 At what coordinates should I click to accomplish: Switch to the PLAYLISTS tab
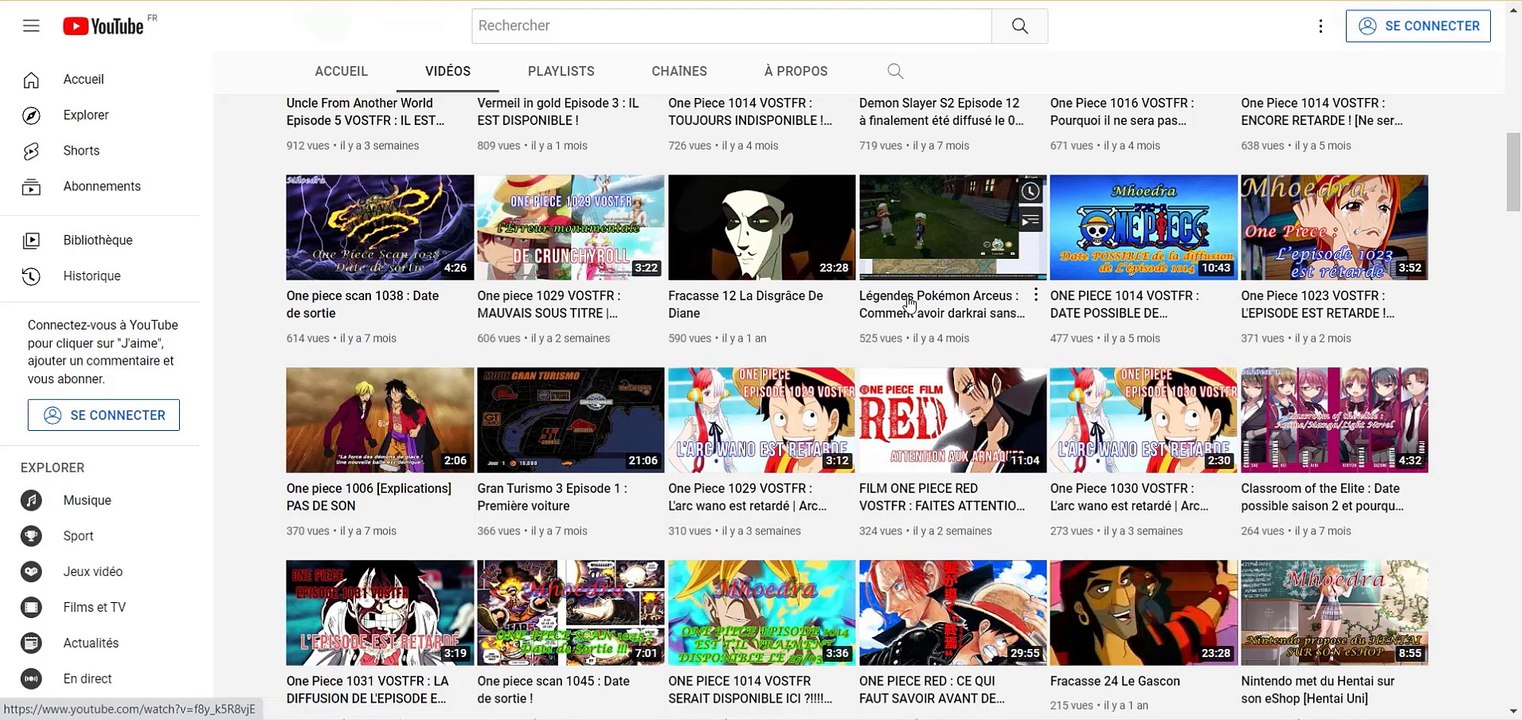click(x=561, y=71)
